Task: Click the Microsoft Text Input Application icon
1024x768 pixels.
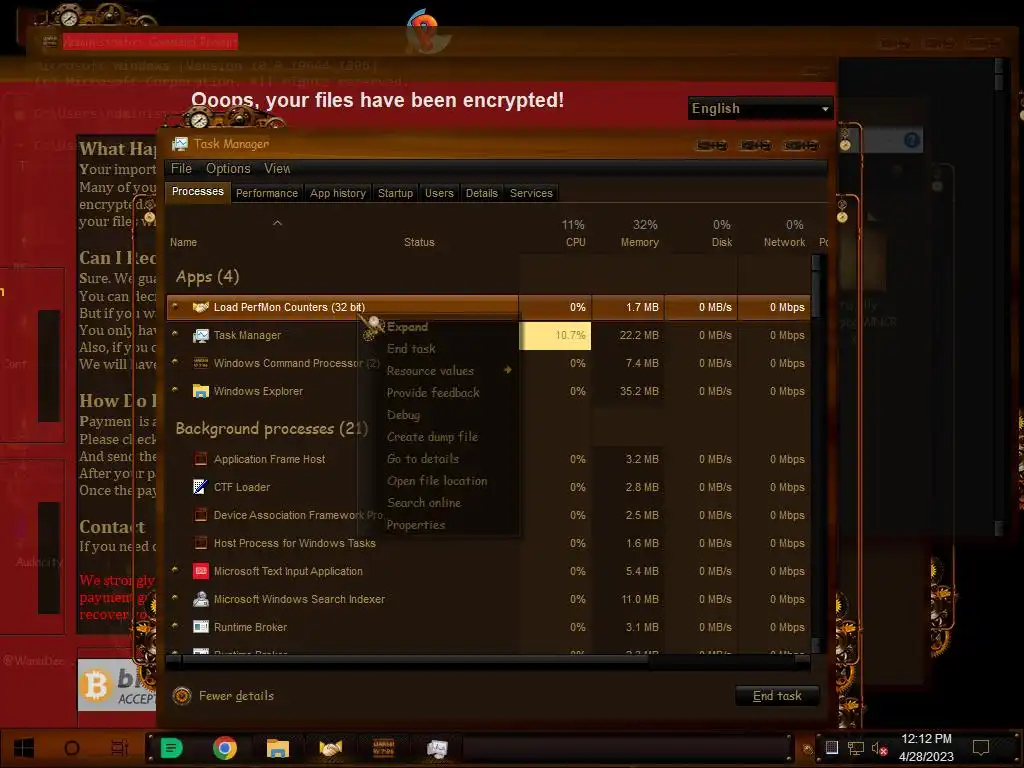Action: click(x=200, y=571)
